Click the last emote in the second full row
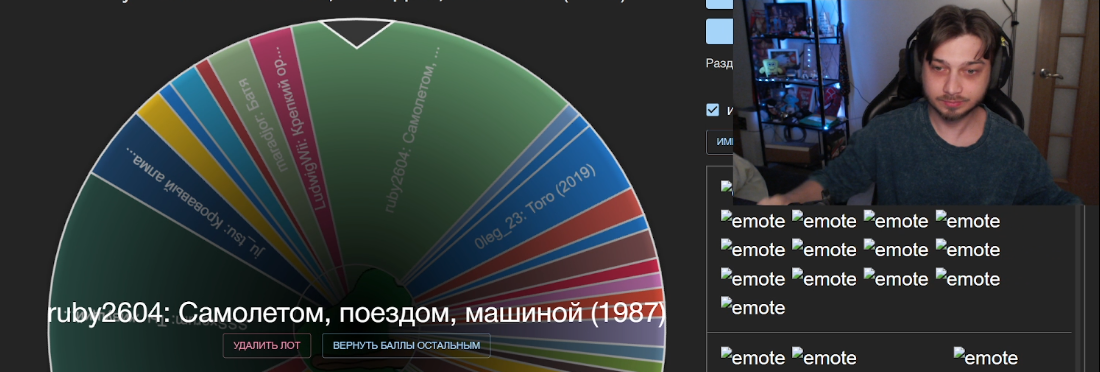The height and width of the screenshot is (372, 1100). [967, 249]
